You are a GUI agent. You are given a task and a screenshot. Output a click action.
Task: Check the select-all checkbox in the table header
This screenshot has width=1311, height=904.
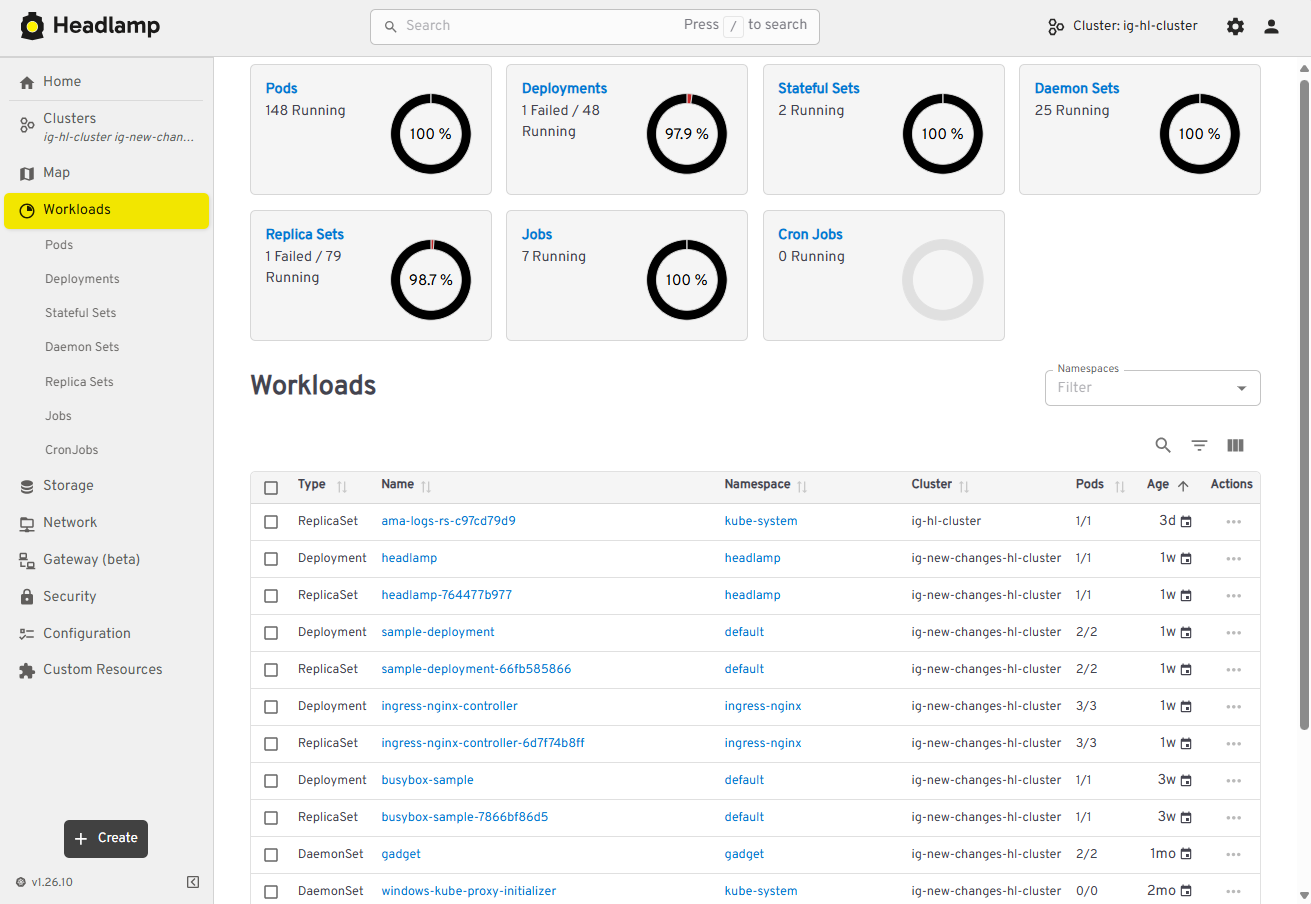coord(271,487)
